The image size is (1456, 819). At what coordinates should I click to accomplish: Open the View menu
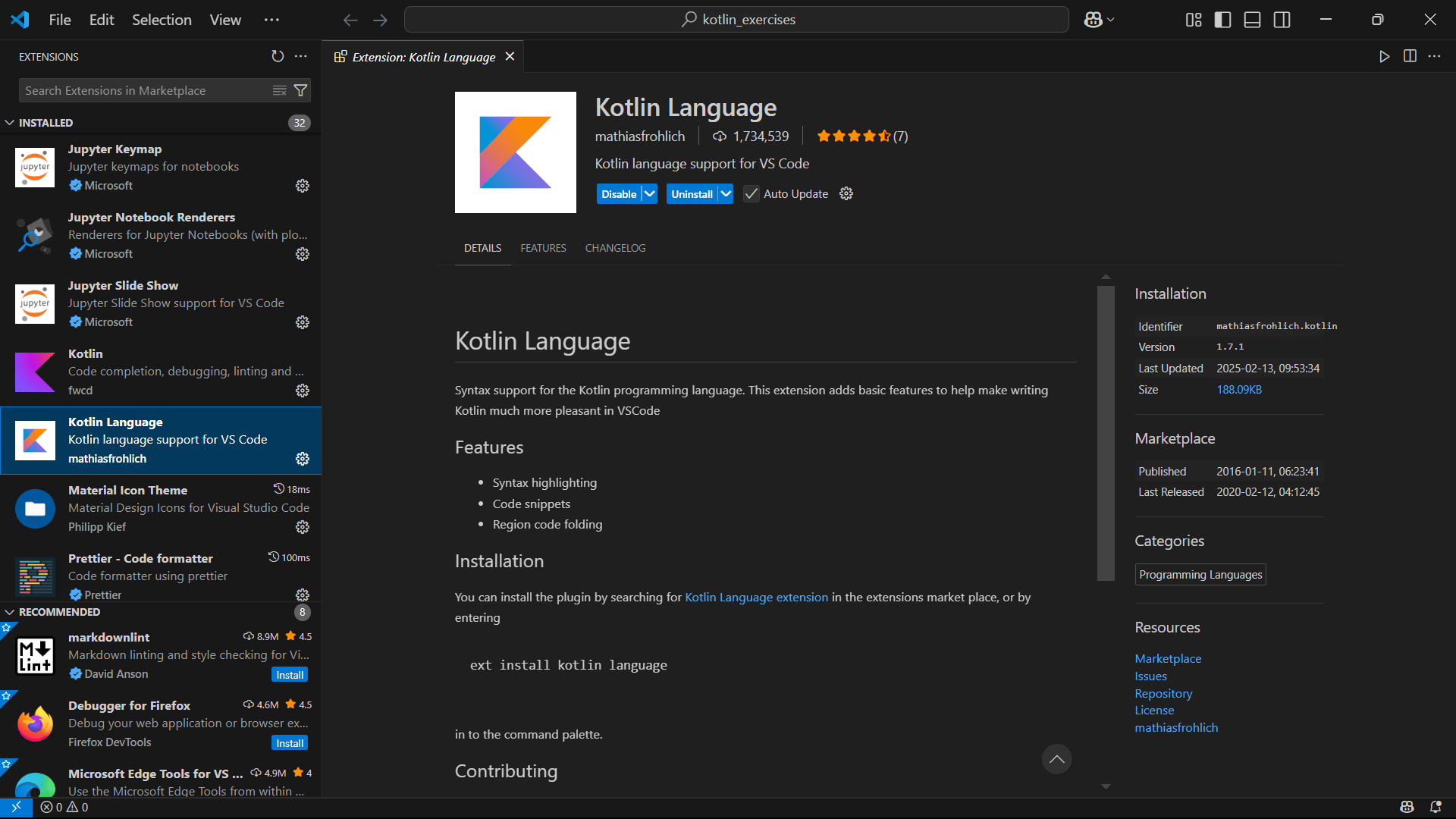(x=225, y=20)
